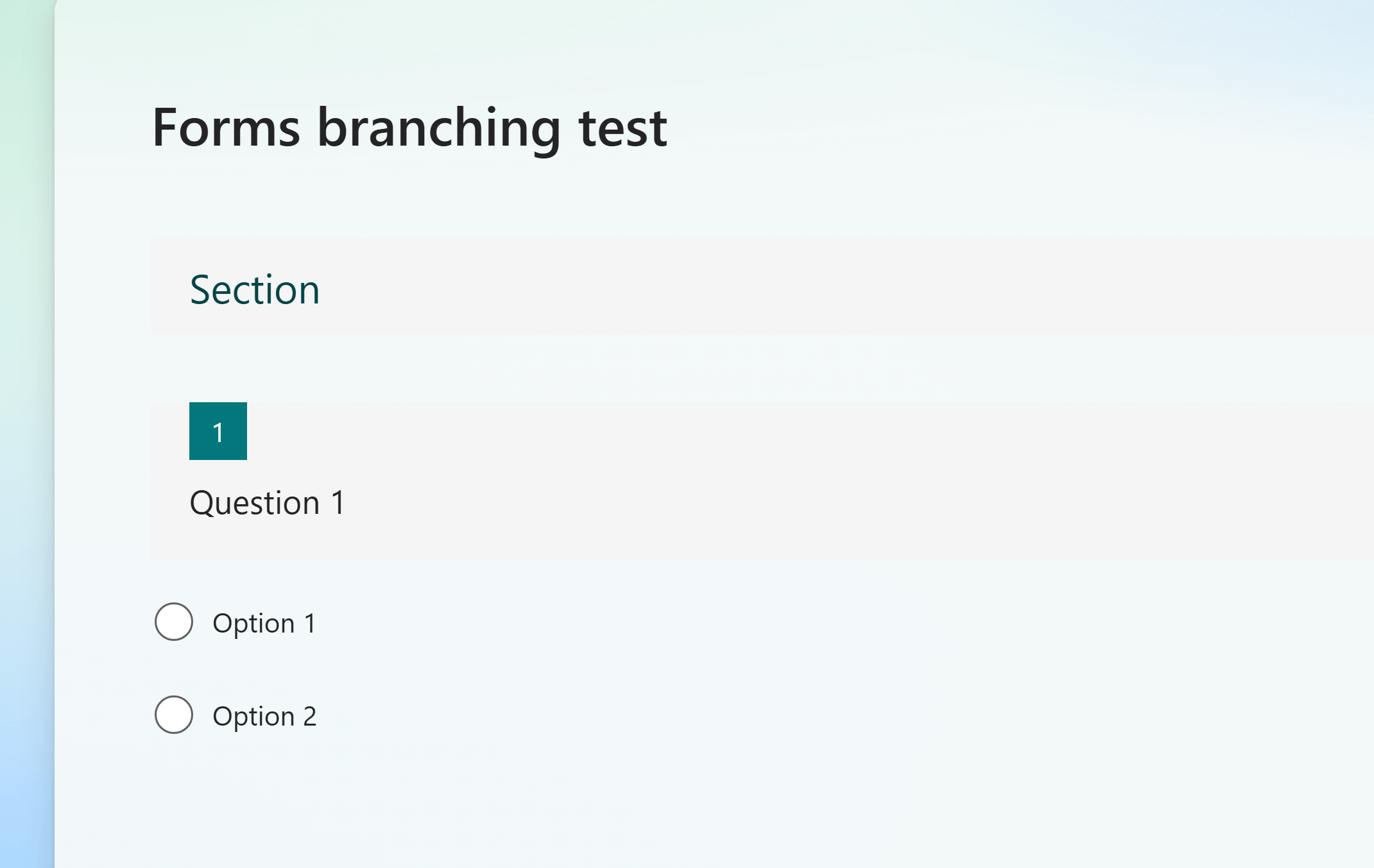The width and height of the screenshot is (1374, 868).
Task: Click the Section heading text
Action: 255,289
